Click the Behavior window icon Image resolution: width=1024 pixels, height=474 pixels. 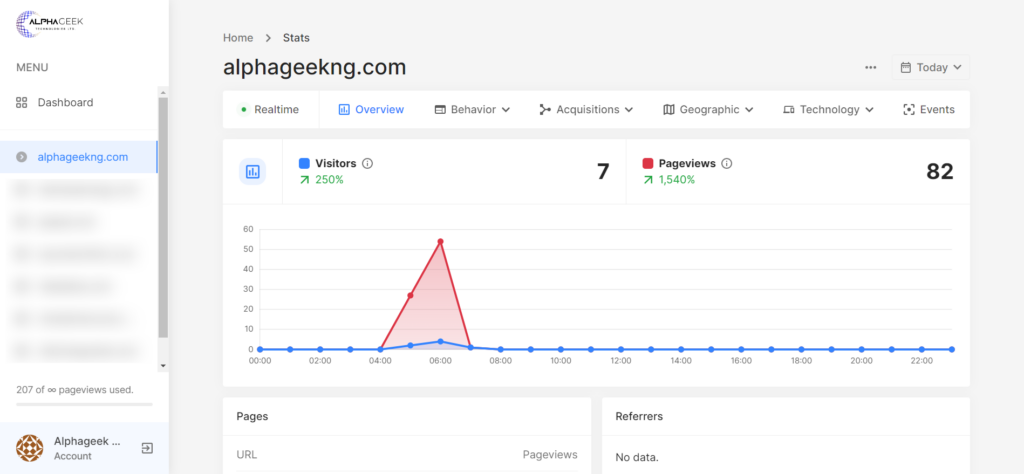(x=440, y=110)
